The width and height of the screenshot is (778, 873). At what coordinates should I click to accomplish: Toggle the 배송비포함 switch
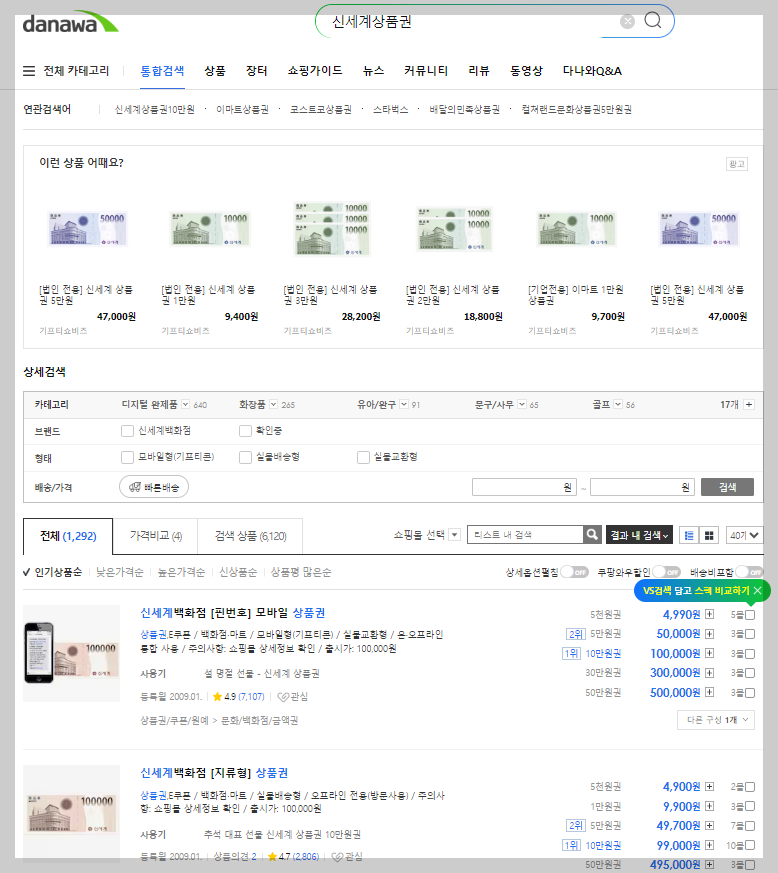click(x=749, y=572)
